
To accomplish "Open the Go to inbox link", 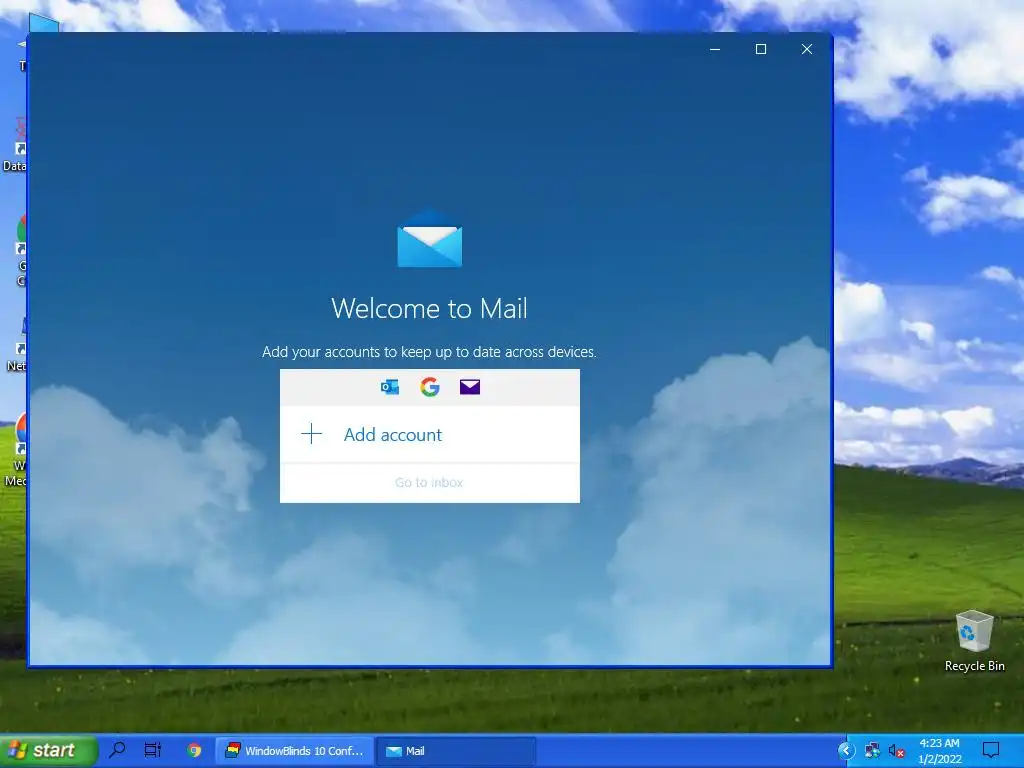I will point(429,483).
